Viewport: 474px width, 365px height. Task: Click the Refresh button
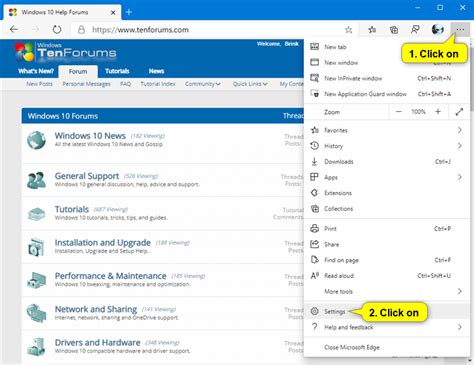pyautogui.click(x=57, y=30)
